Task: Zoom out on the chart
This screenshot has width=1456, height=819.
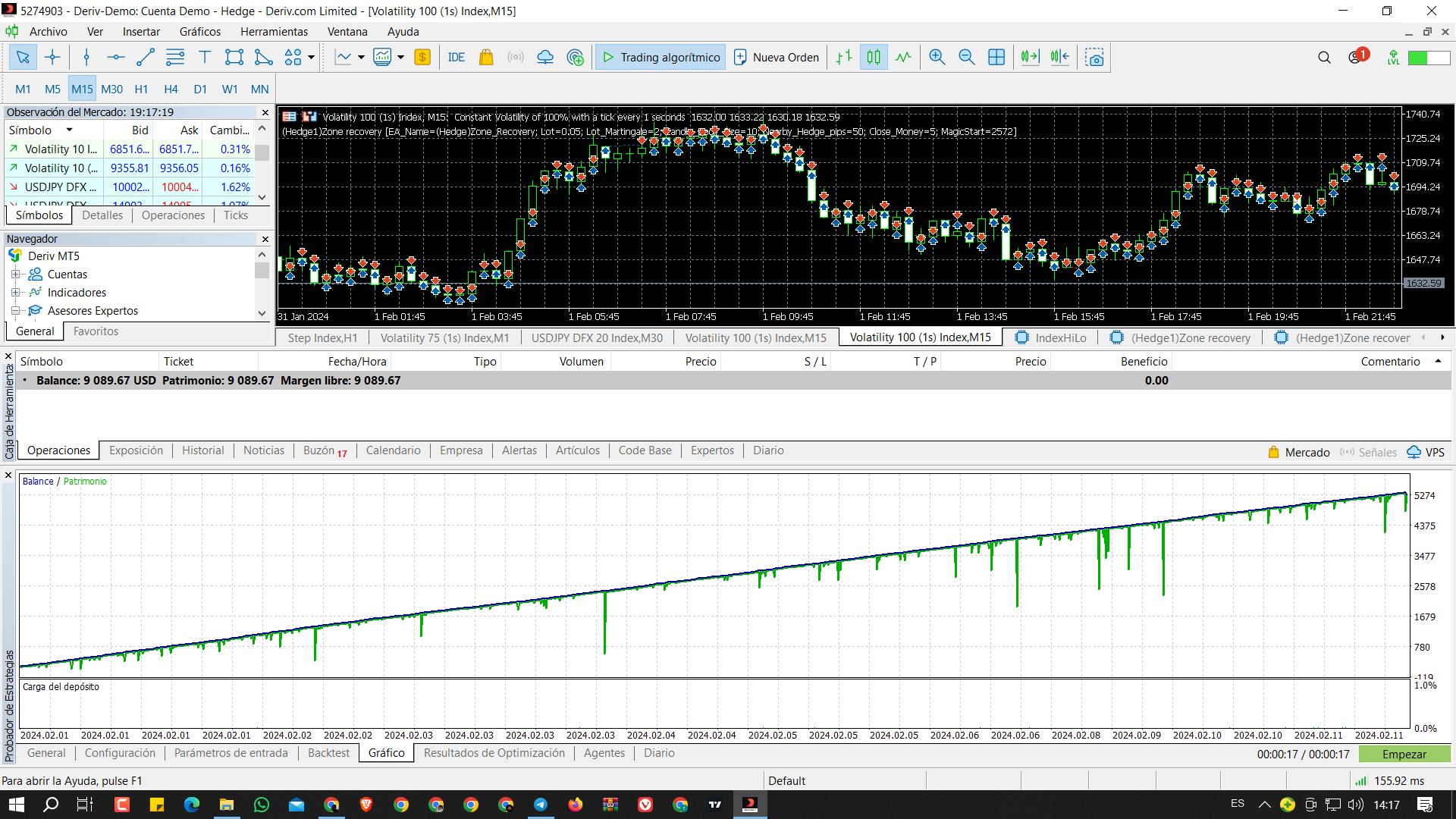Action: 967,58
